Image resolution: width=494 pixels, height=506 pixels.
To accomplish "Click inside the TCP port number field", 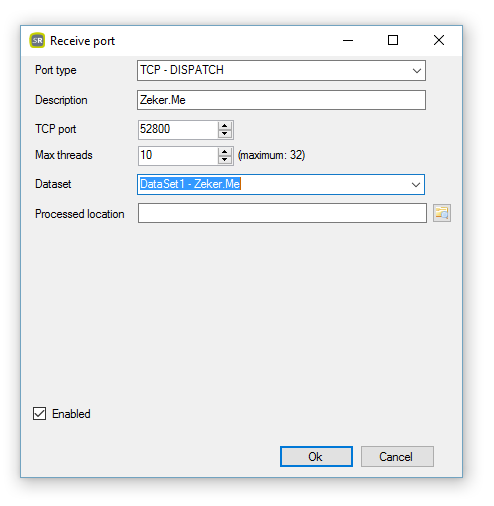I will [x=178, y=130].
